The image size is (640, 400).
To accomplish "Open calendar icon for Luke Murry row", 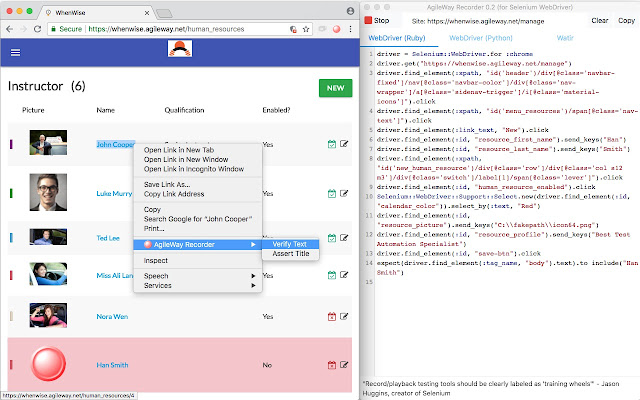I will [332, 193].
